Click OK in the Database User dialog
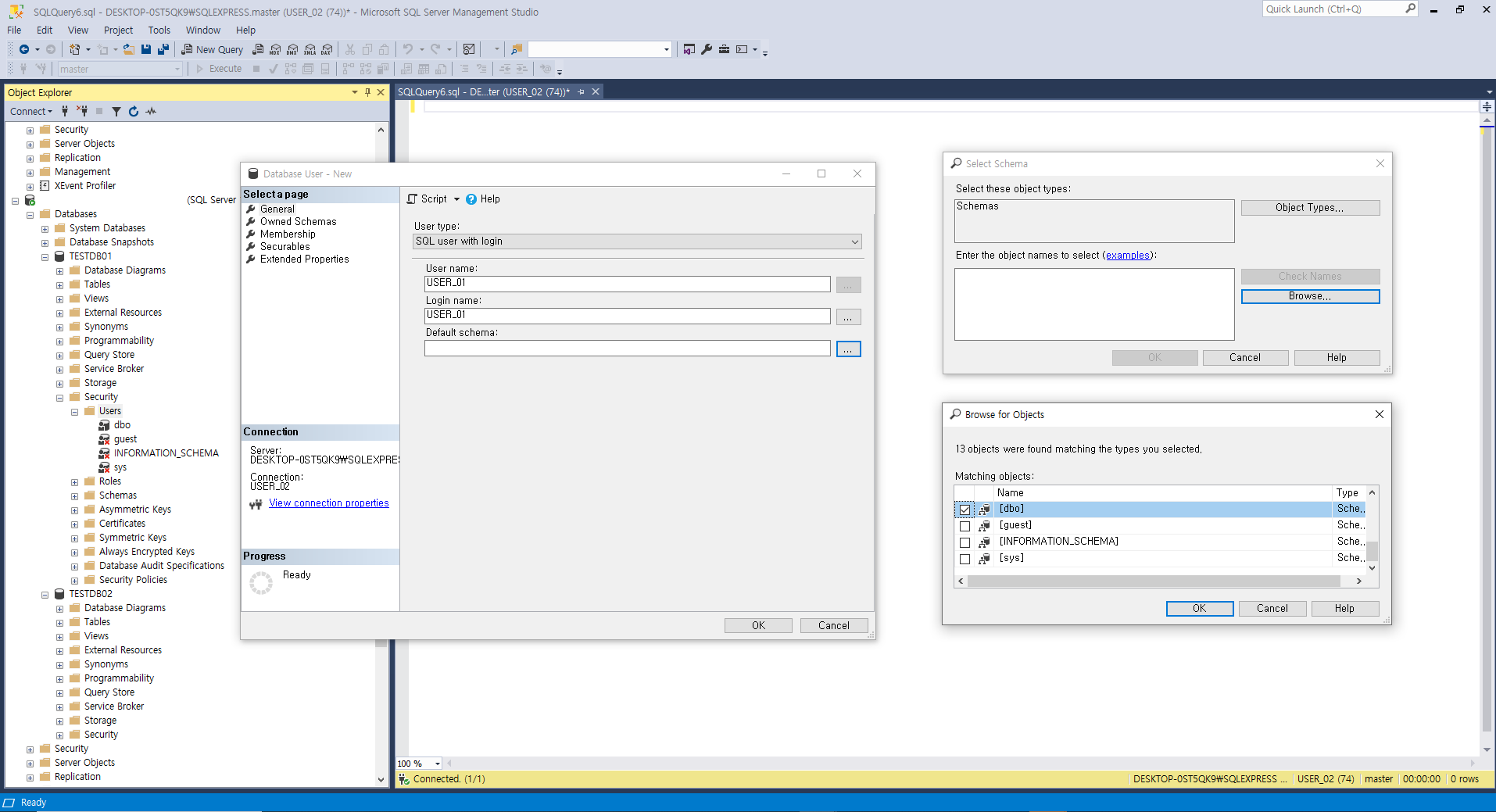Image resolution: width=1496 pixels, height=812 pixels. pos(758,626)
